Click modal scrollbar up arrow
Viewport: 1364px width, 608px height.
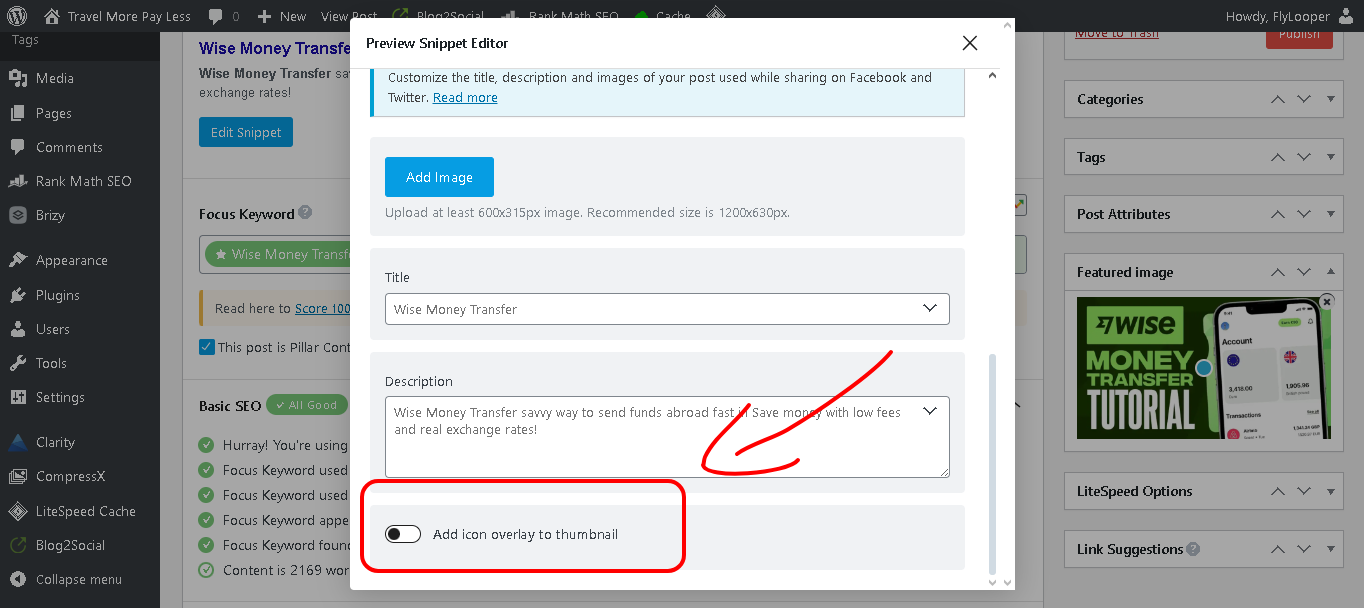[x=992, y=76]
